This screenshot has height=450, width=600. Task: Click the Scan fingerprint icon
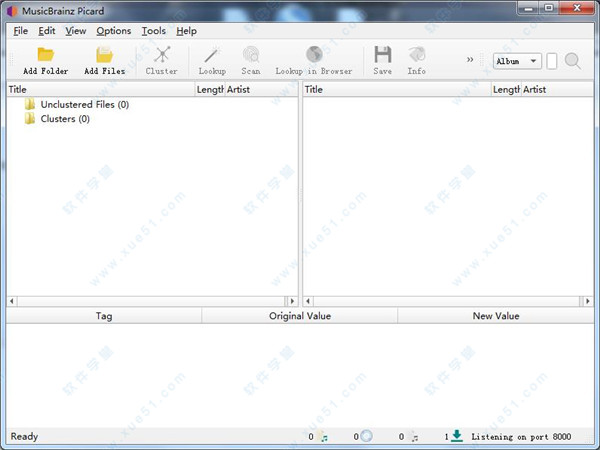251,55
